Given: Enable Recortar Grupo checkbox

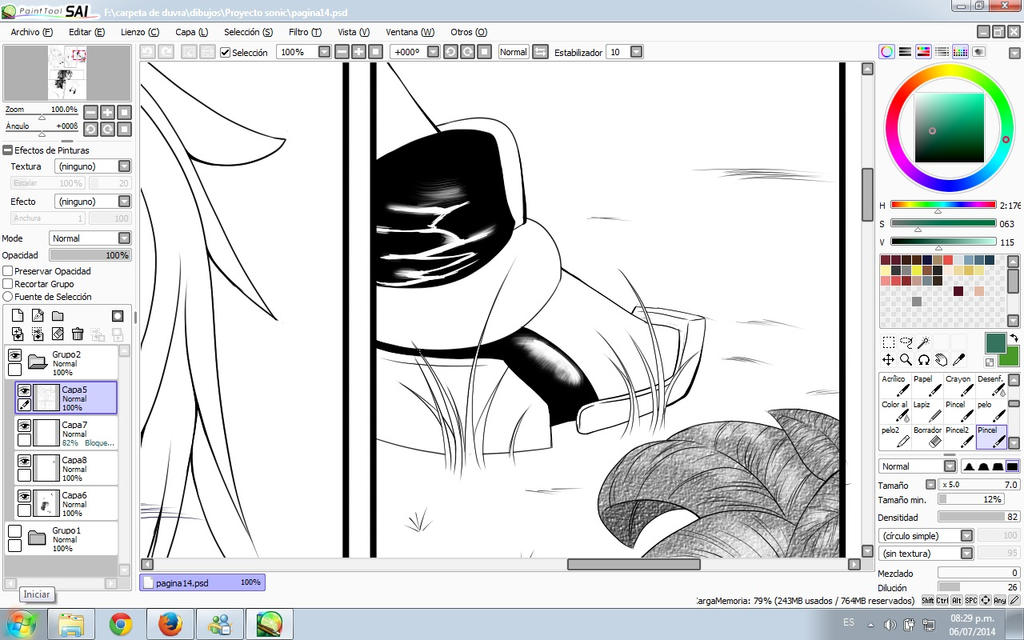Looking at the screenshot, I should pyautogui.click(x=8, y=284).
